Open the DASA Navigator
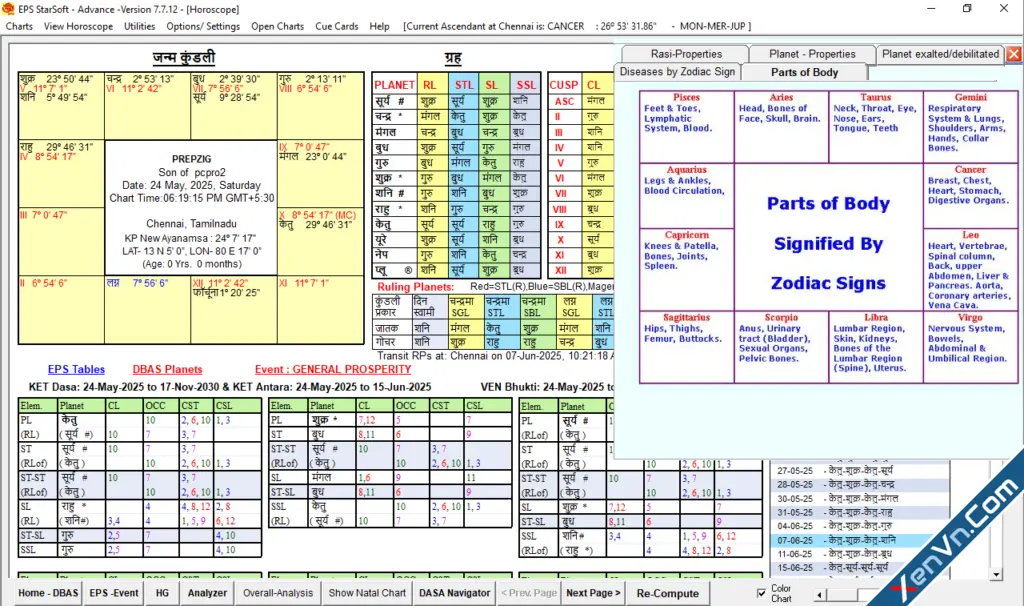Viewport: 1024px width, 606px height. click(455, 593)
